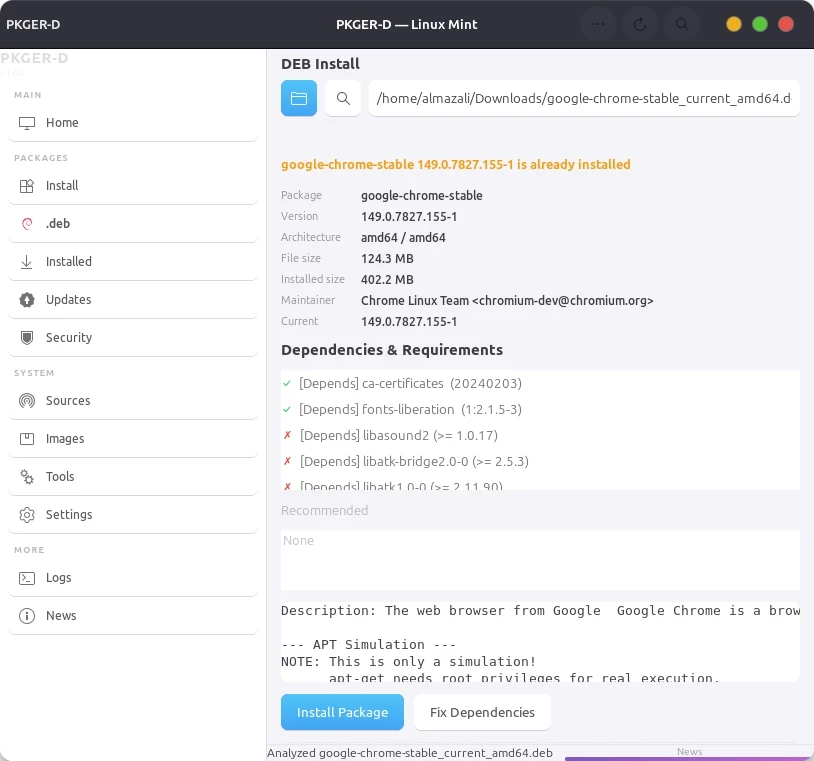Image resolution: width=814 pixels, height=761 pixels.
Task: Click the libatk-bridge2.0-0 (>= 2.5.3) row
Action: click(414, 461)
